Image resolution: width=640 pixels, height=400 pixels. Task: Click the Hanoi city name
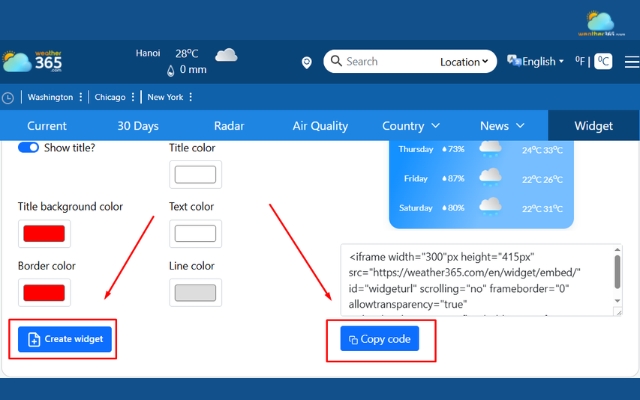coord(148,53)
